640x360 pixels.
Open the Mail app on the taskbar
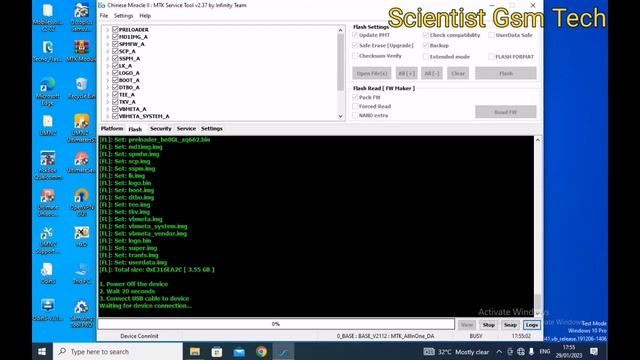[239, 351]
